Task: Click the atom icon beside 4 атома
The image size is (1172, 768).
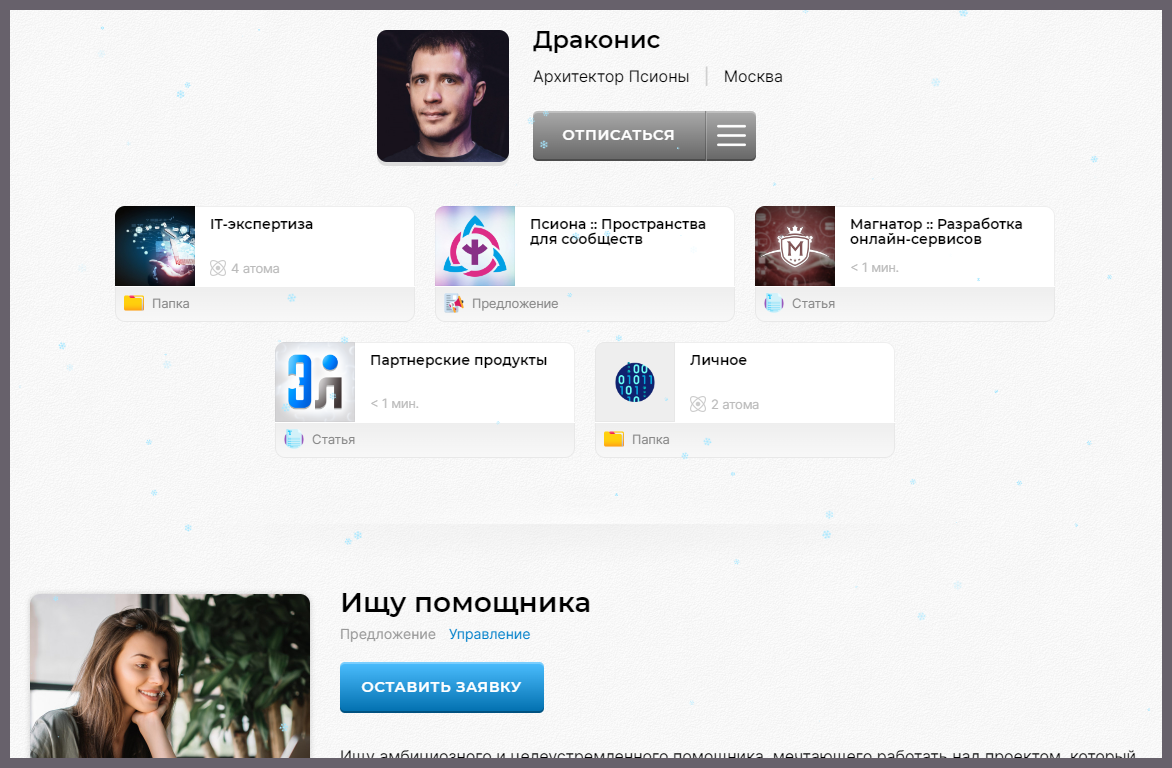Action: tap(218, 268)
